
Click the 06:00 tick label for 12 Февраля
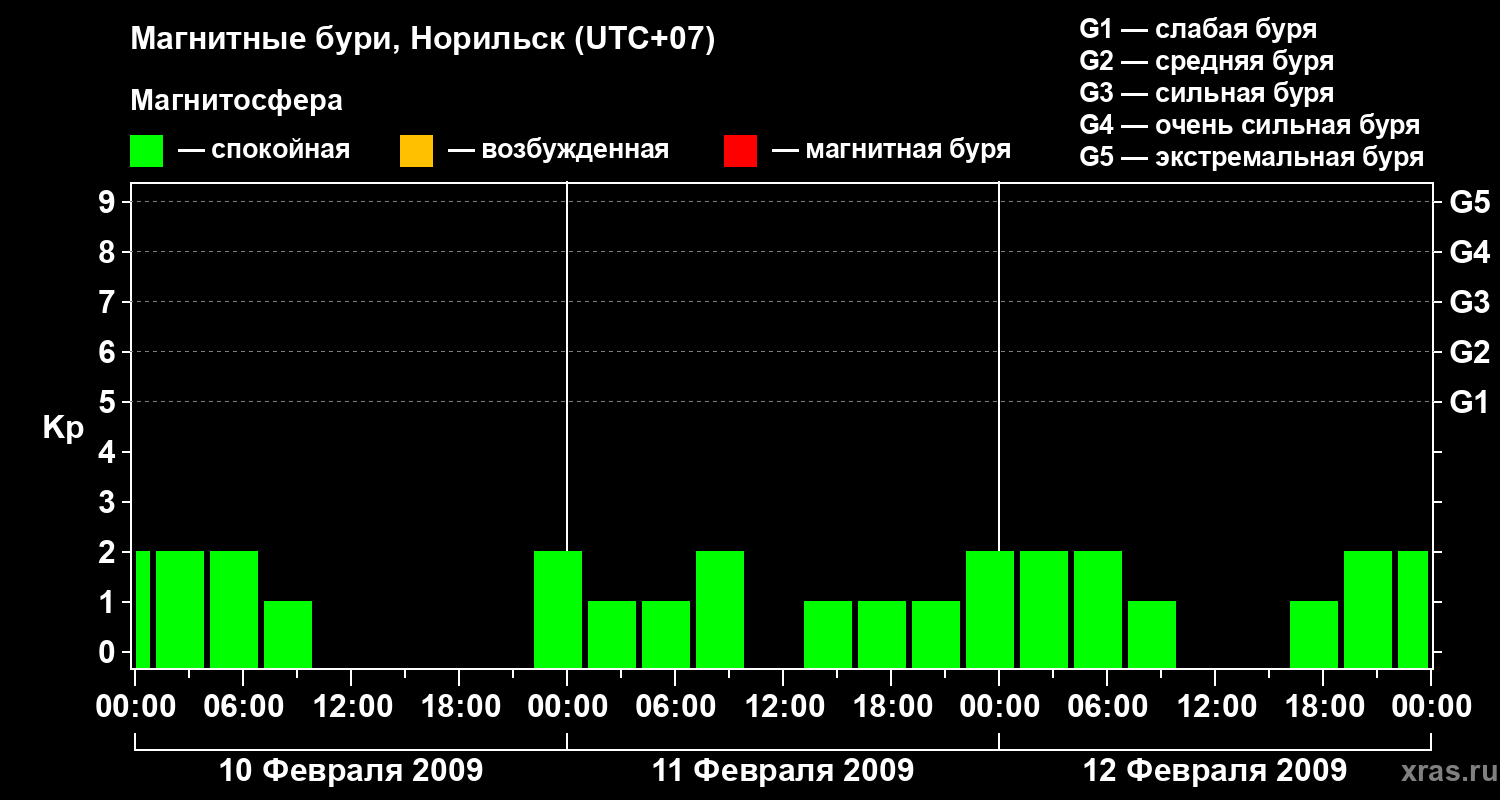pyautogui.click(x=1106, y=706)
